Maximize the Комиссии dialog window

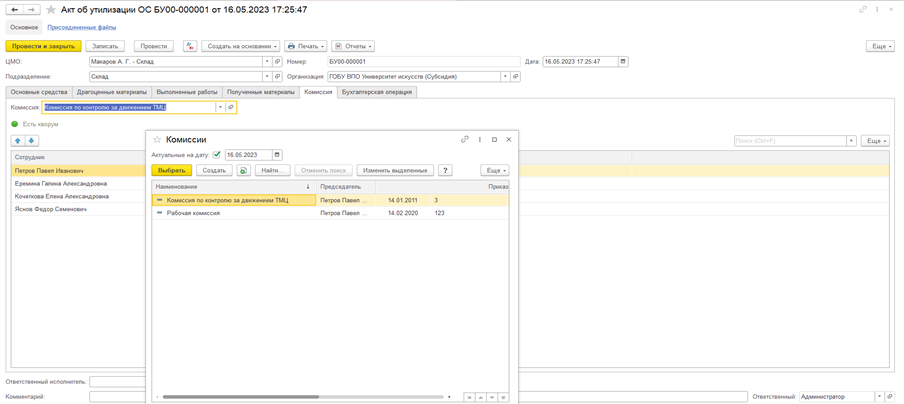point(494,139)
